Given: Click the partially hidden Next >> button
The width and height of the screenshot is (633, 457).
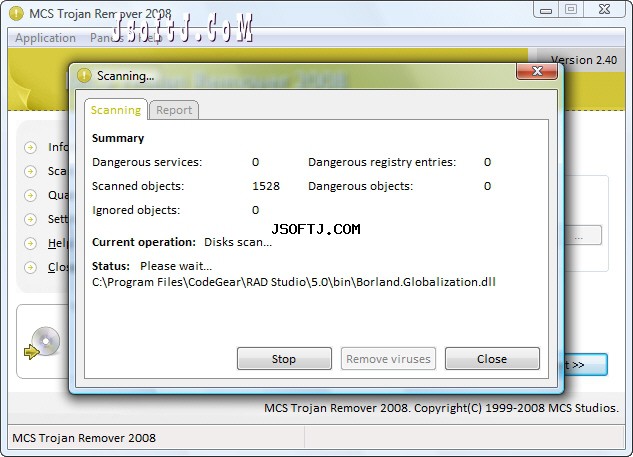Looking at the screenshot, I should [x=585, y=365].
